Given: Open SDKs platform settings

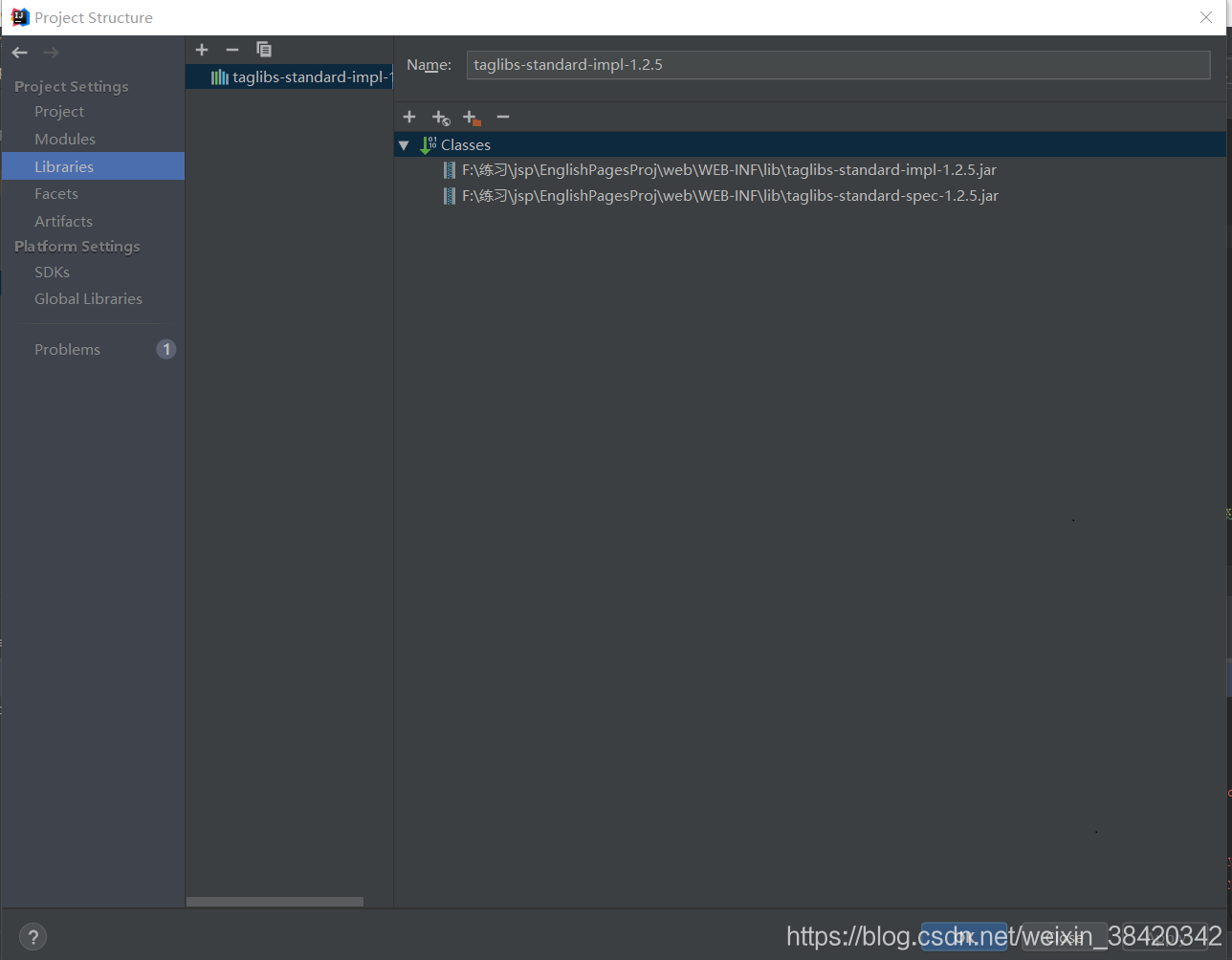Looking at the screenshot, I should 53,273.
